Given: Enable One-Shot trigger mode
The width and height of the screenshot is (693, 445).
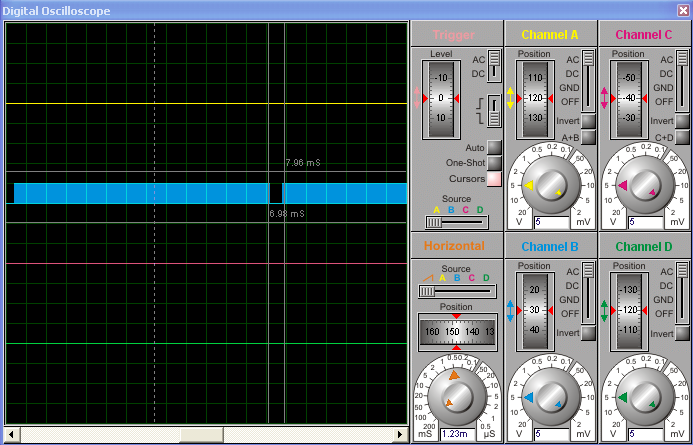Looking at the screenshot, I should [x=493, y=163].
